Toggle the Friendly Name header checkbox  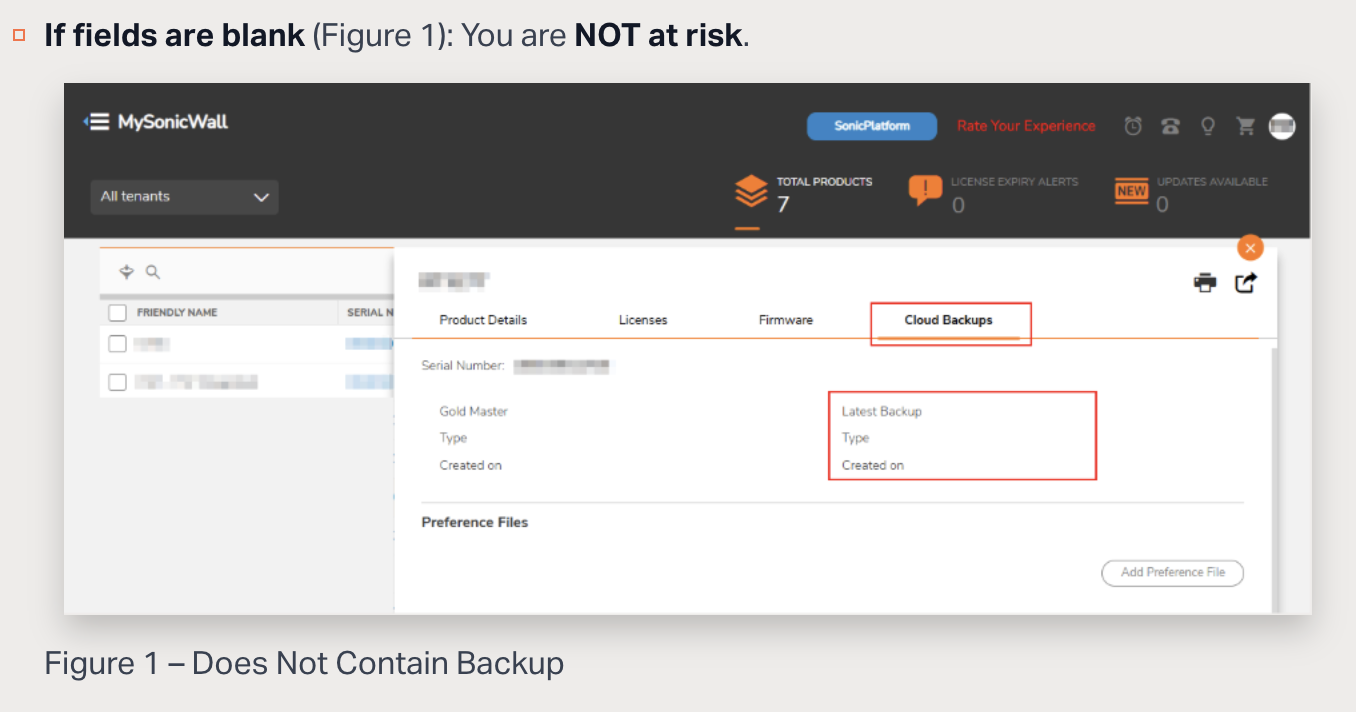point(118,313)
